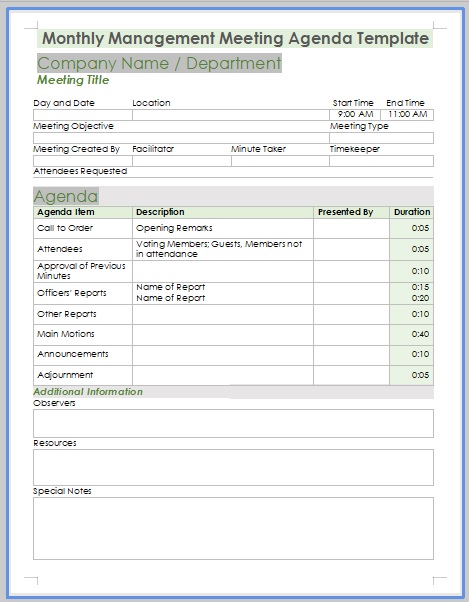
Task: Click the Facilitator input field
Action: (182, 161)
